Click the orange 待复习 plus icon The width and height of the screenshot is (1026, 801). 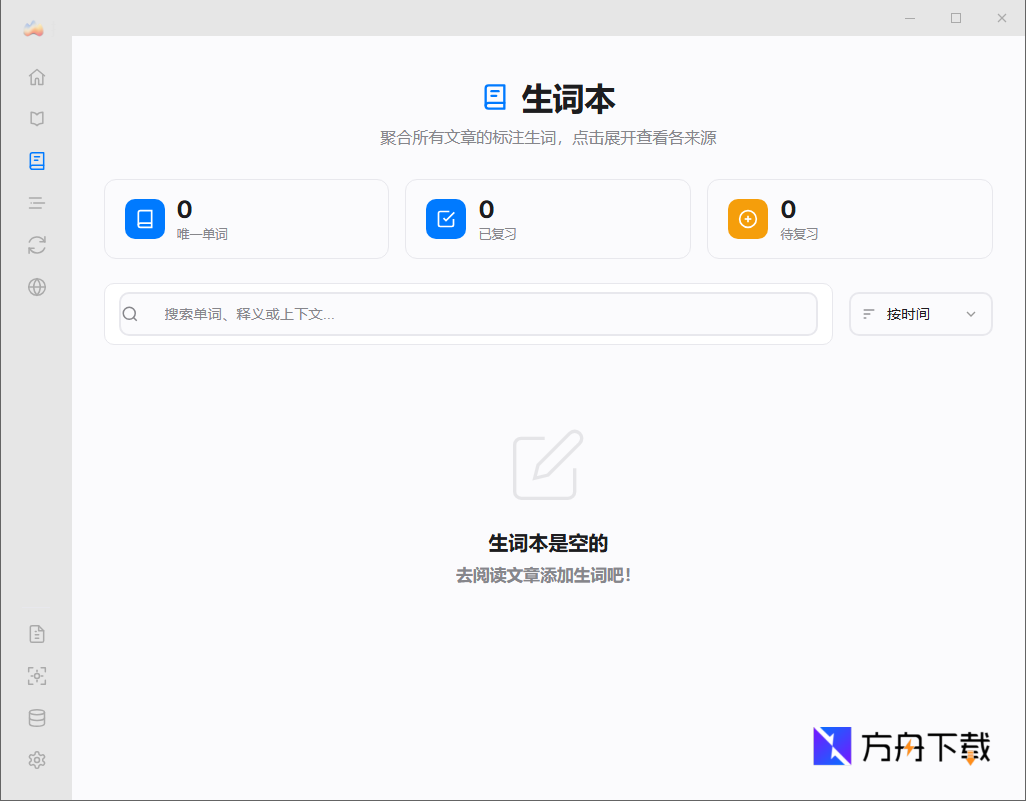747,218
